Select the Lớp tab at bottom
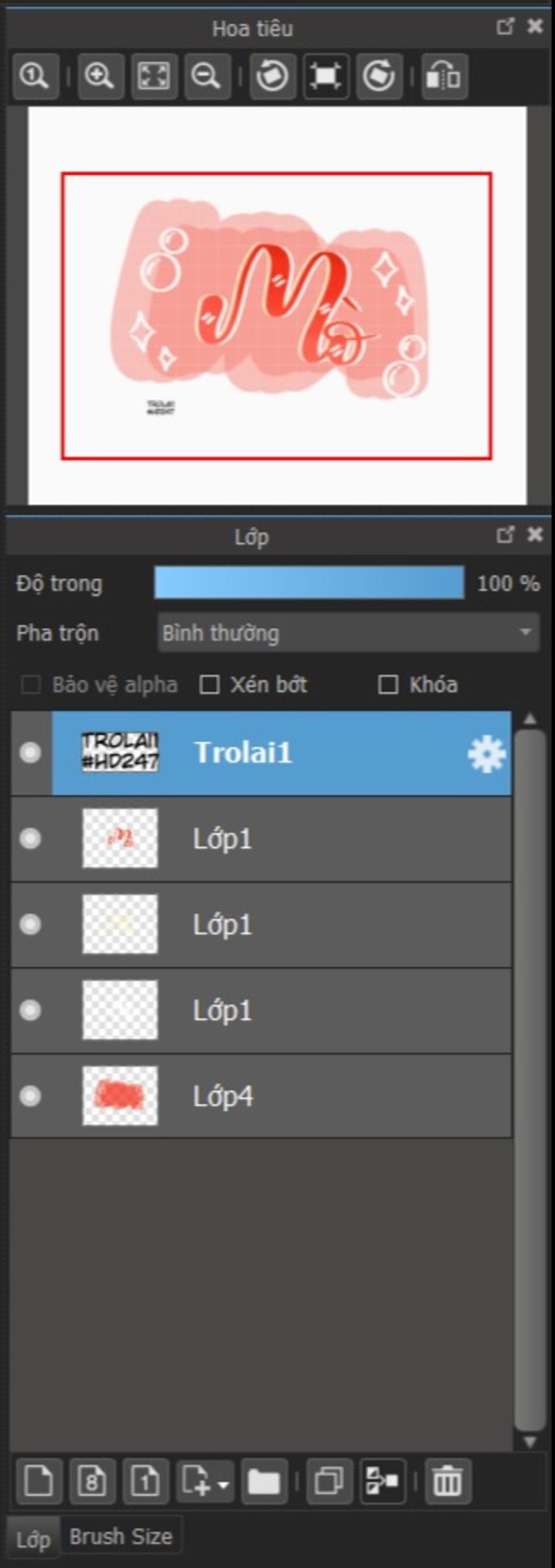Screen dimensions: 555x1568 click(x=33, y=1540)
